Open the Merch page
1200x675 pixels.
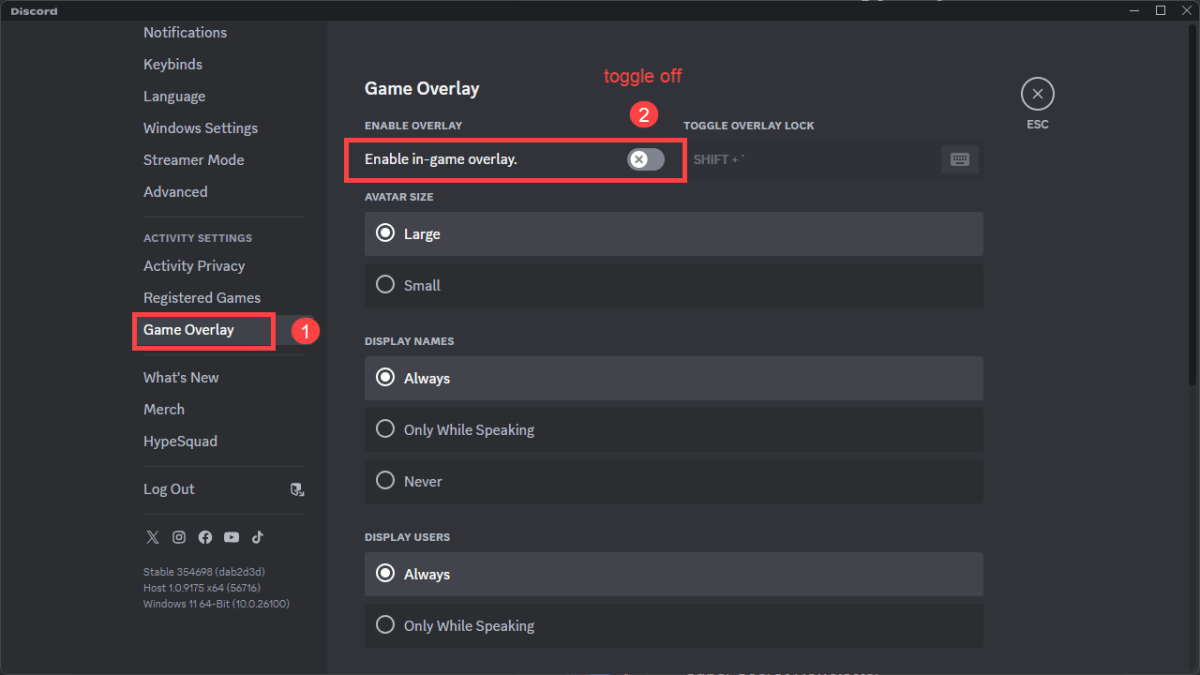pyautogui.click(x=164, y=409)
